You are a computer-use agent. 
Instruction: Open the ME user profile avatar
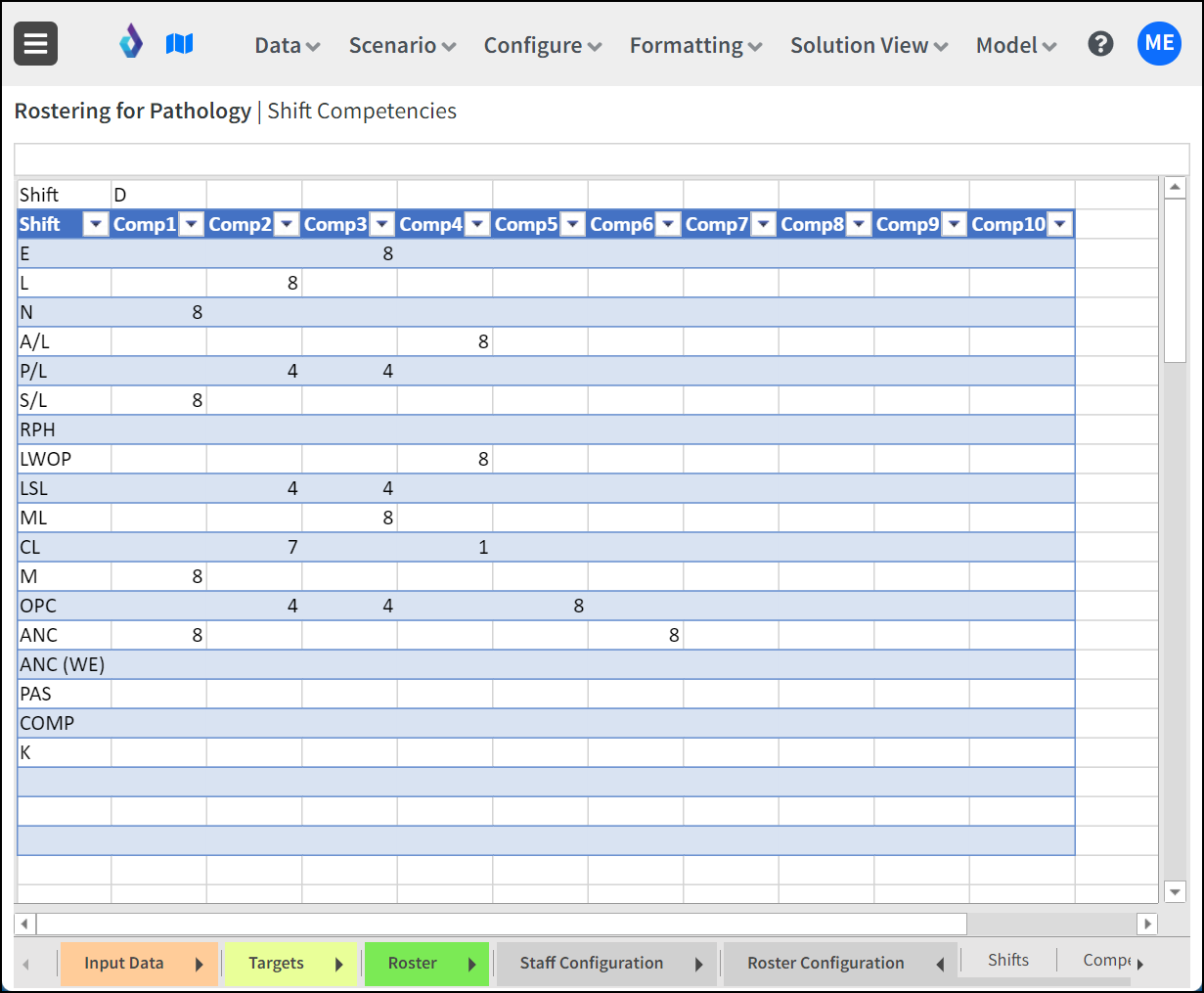[1159, 43]
